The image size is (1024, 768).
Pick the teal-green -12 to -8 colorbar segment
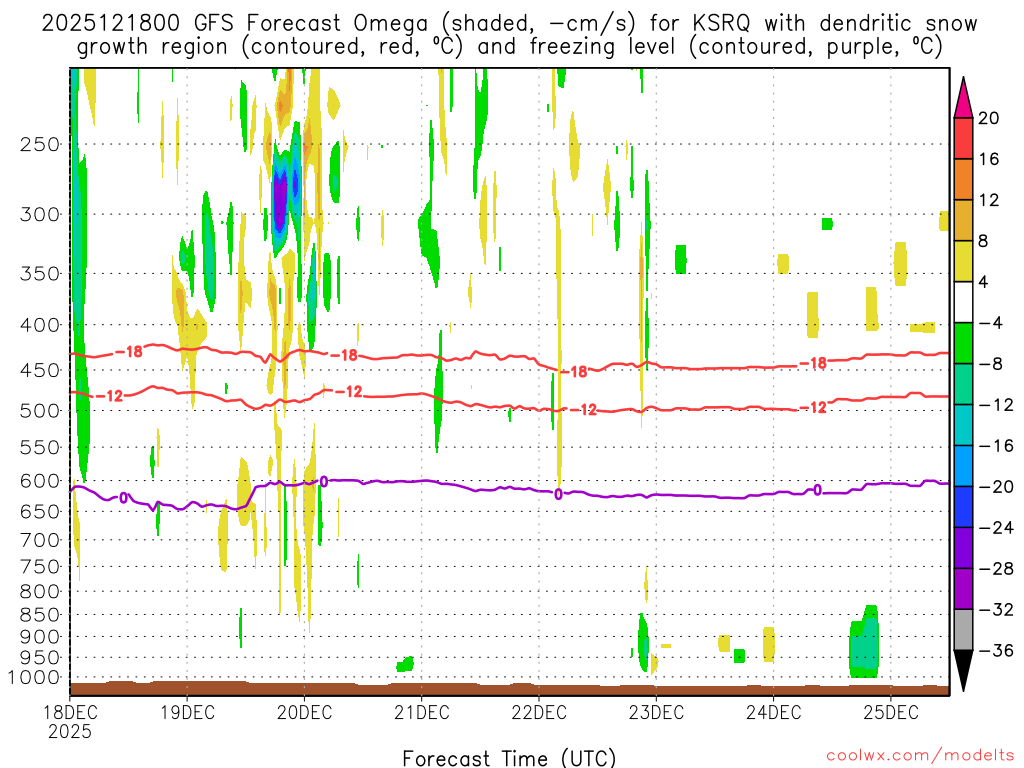(x=963, y=384)
